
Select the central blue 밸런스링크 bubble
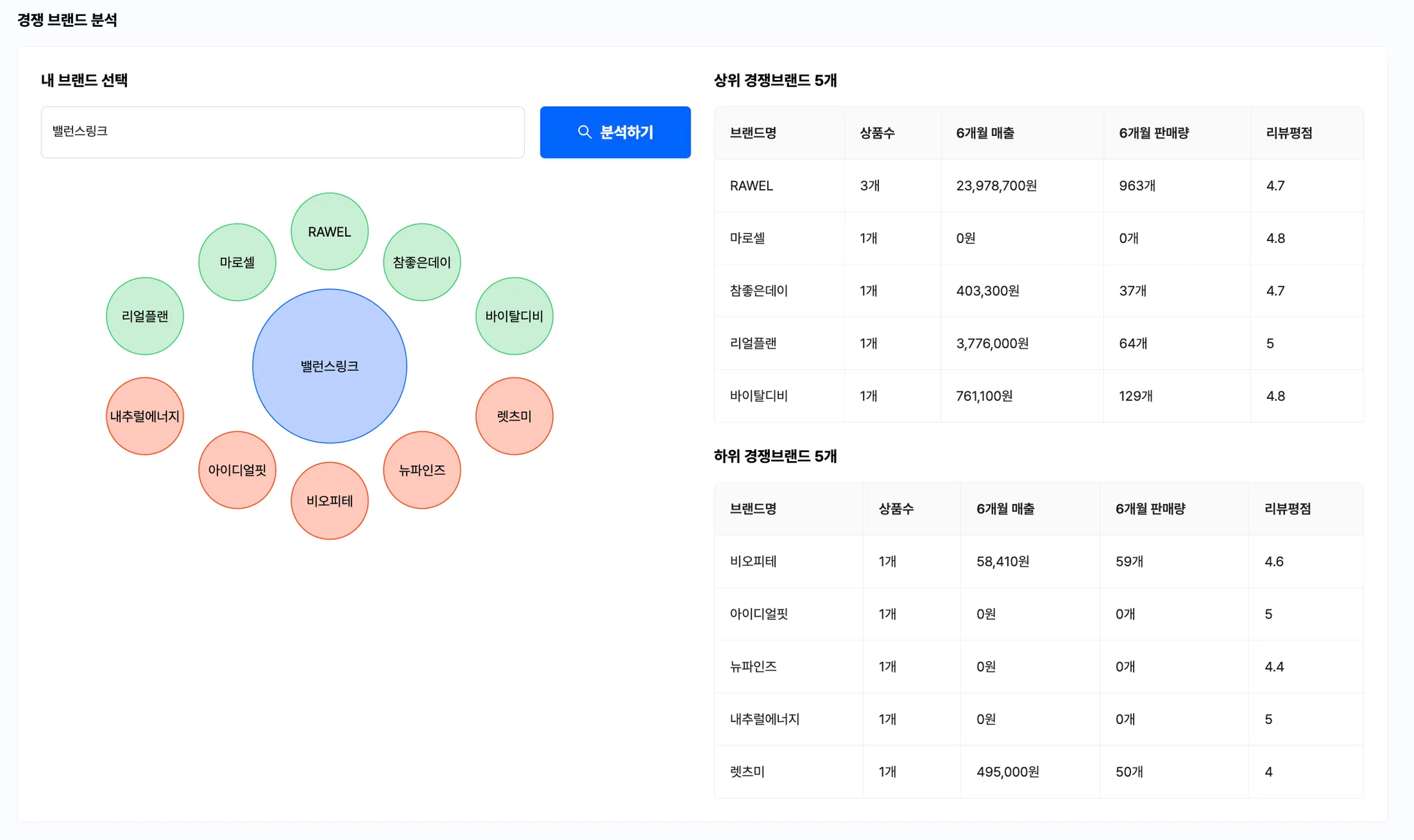(x=329, y=366)
